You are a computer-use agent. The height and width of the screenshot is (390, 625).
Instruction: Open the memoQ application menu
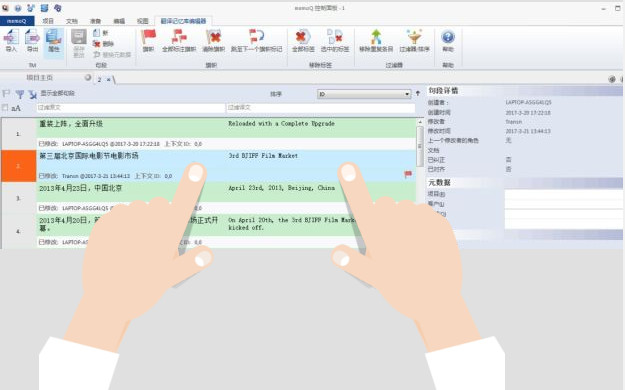click(x=17, y=21)
